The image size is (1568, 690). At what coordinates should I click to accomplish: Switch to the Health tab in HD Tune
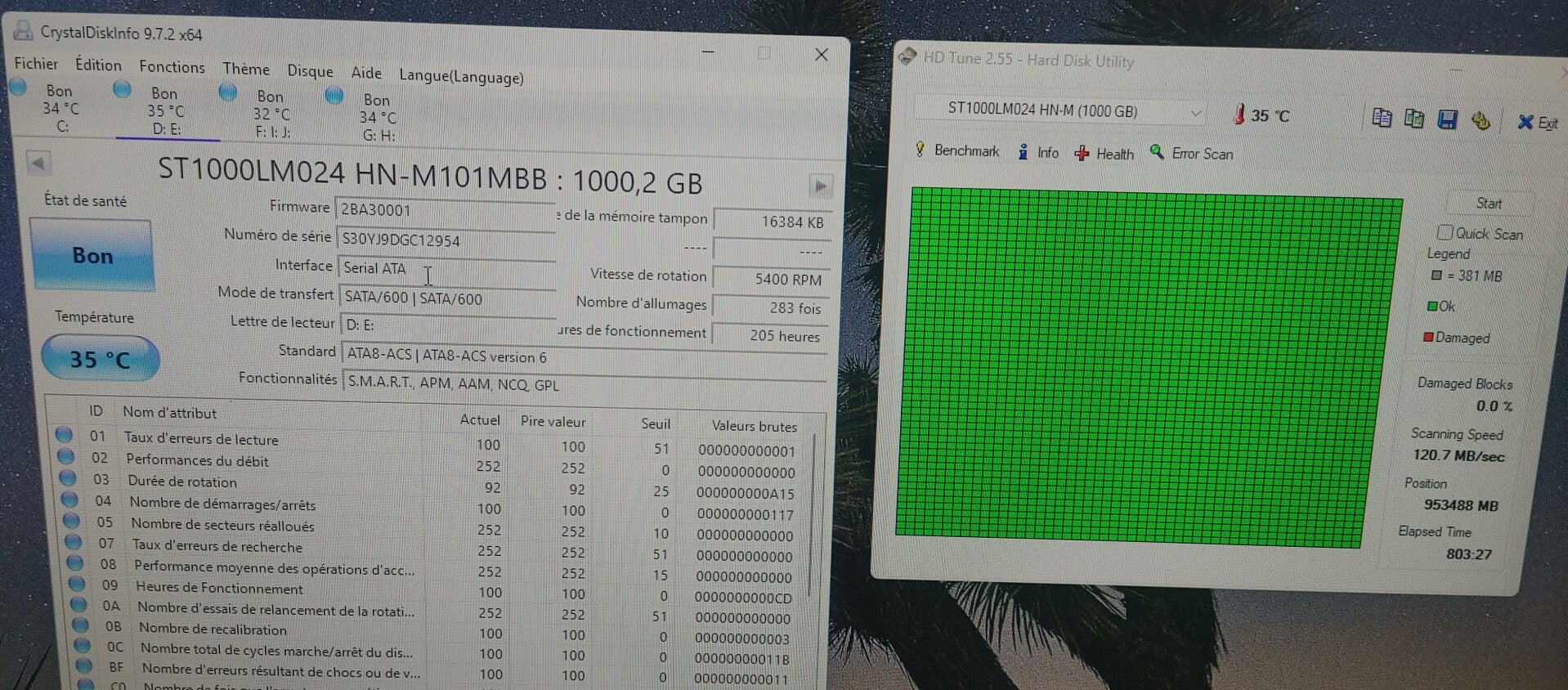pyautogui.click(x=1104, y=153)
